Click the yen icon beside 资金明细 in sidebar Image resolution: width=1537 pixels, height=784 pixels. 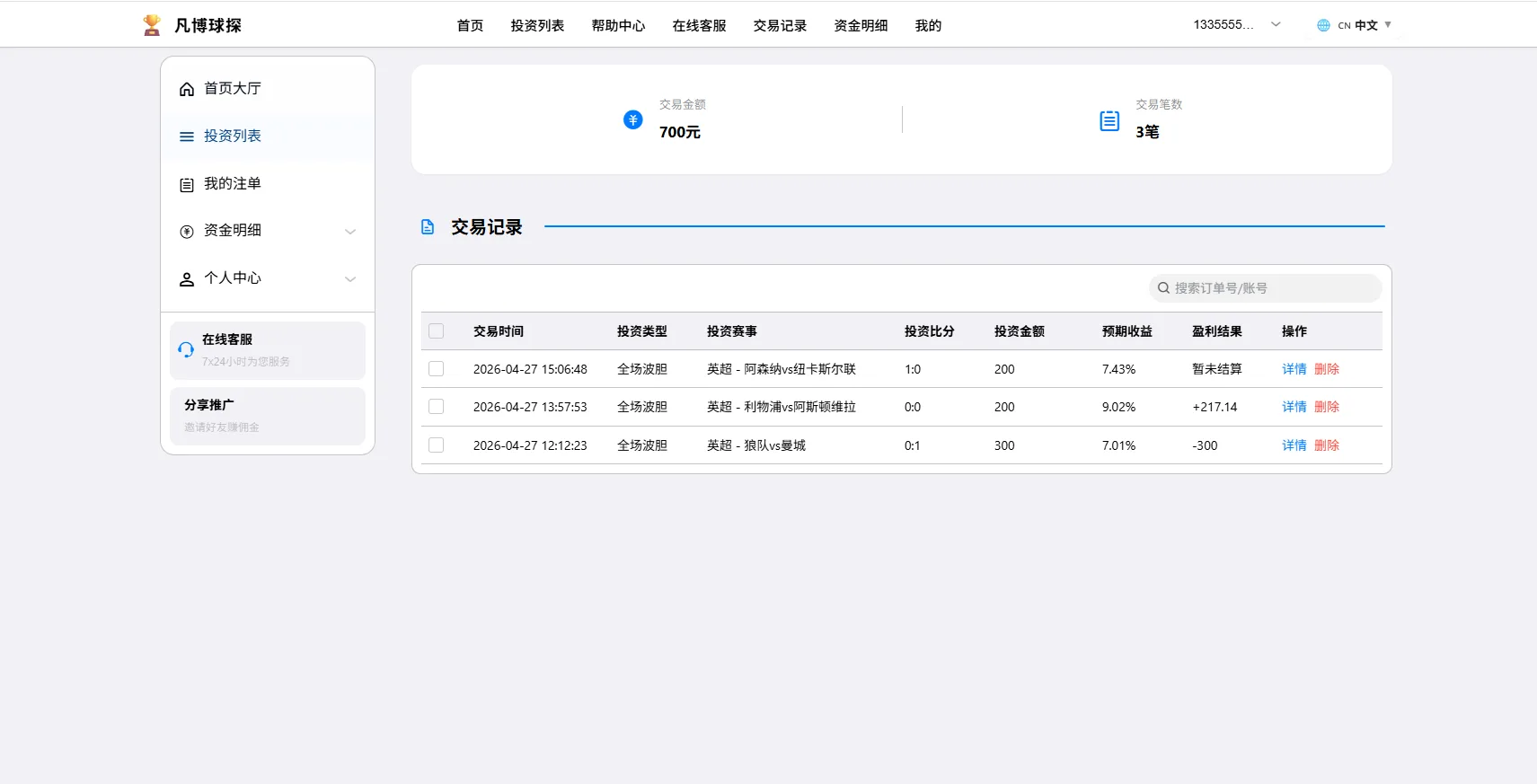(187, 232)
